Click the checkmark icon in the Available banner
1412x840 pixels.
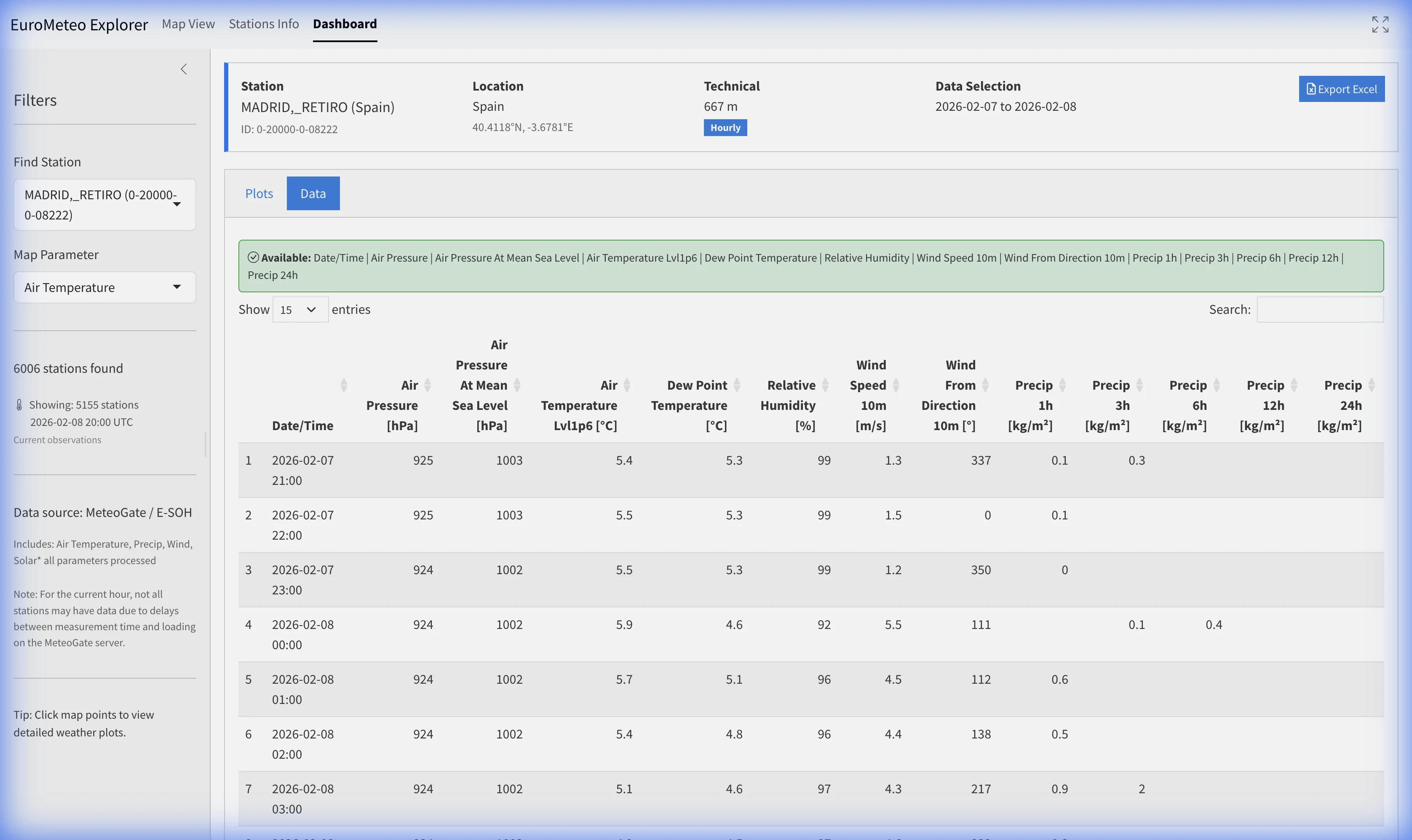coord(254,257)
